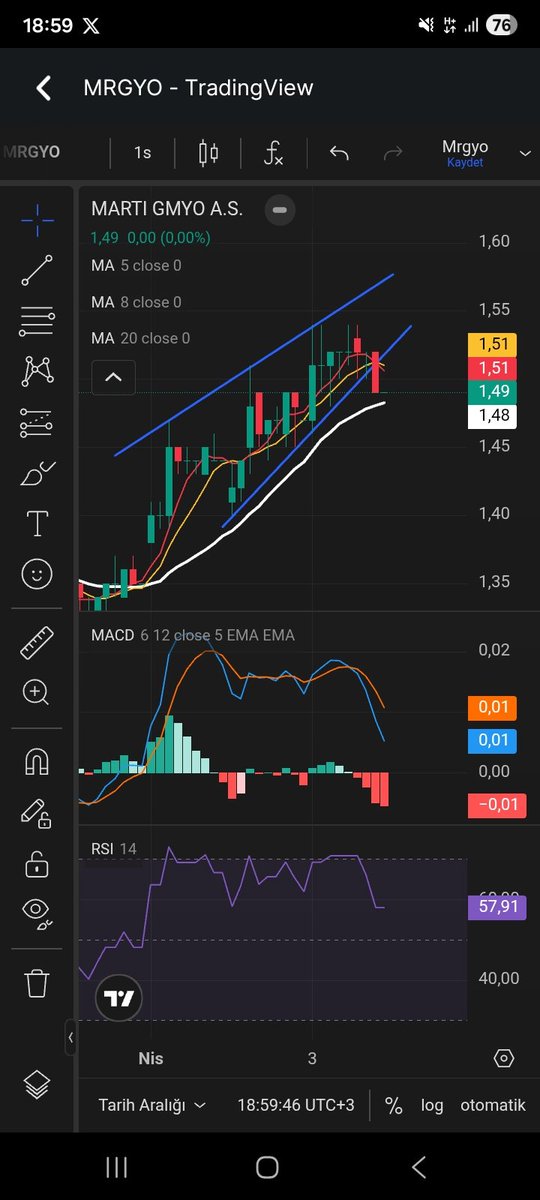
Task: Toggle lock all drawings padlock
Action: 37,863
